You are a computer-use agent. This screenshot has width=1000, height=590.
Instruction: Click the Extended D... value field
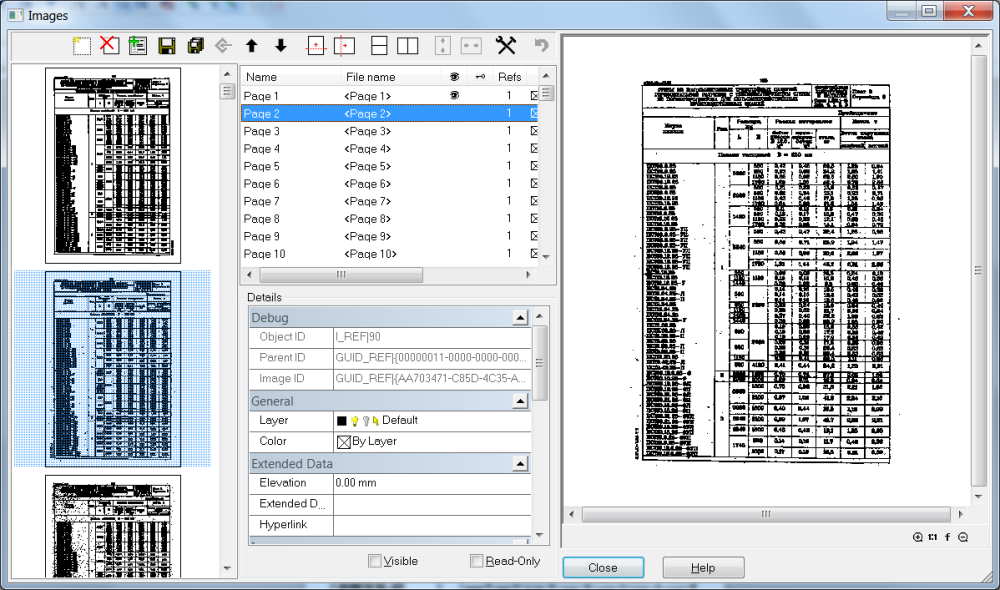coord(432,504)
